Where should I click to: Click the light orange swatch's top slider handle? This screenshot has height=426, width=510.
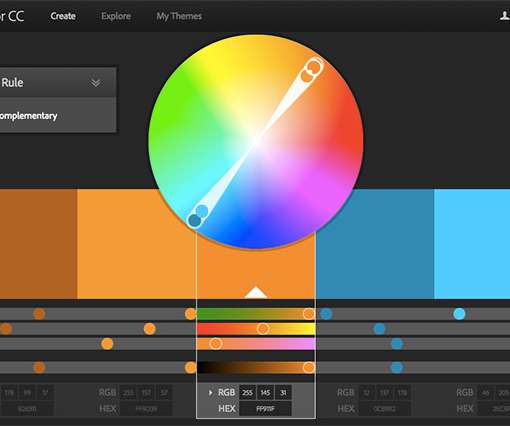point(191,314)
